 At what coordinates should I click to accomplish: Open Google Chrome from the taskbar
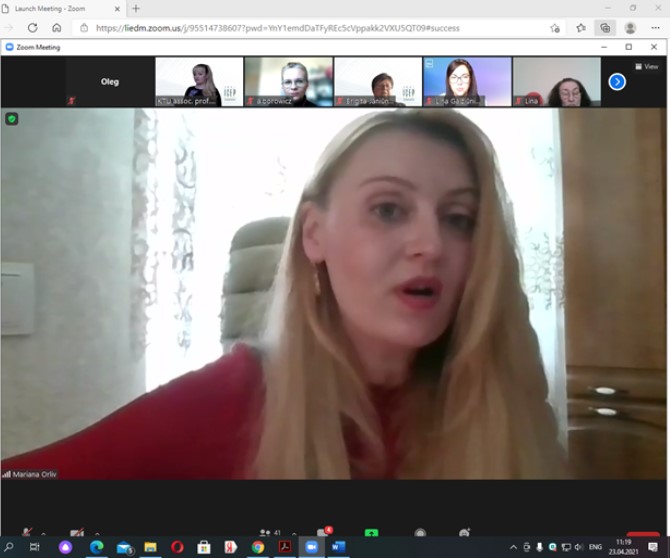pos(258,547)
